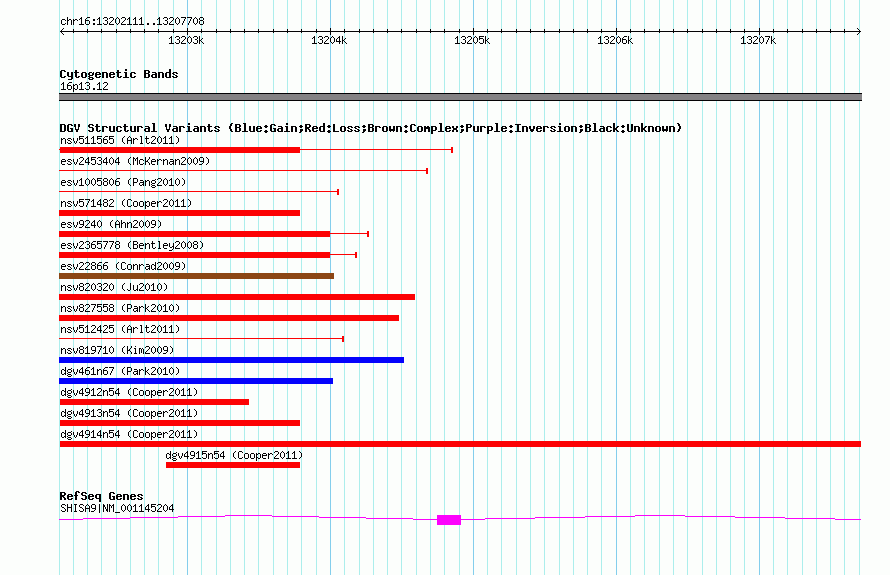Select the dgv4913n54 (Cooper2011) label
This screenshot has height=575, width=890.
pyautogui.click(x=129, y=413)
